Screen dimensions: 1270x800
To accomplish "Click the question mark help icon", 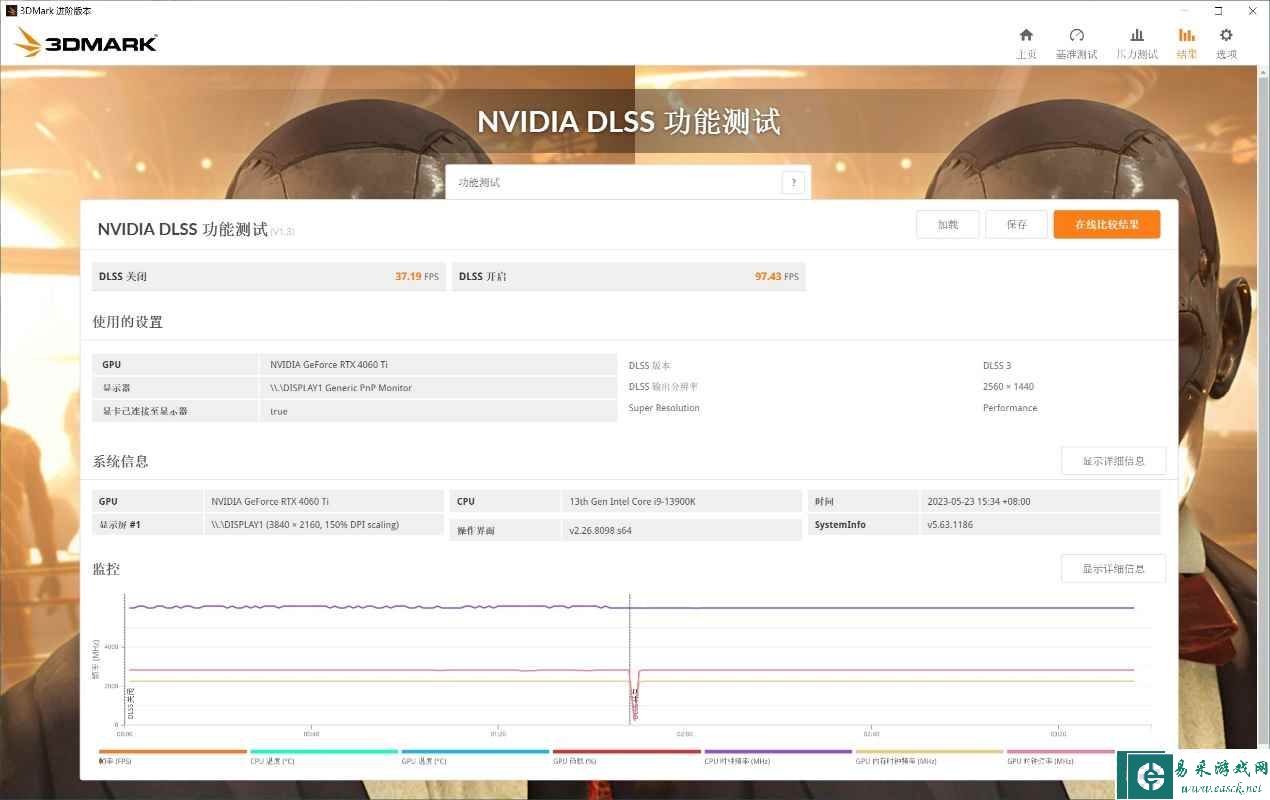I will (793, 183).
